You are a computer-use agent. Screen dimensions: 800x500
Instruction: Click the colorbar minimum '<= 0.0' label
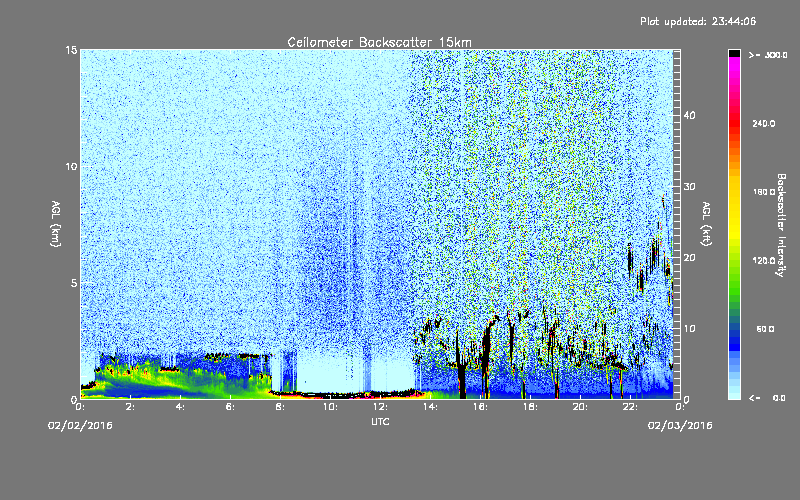click(x=767, y=397)
